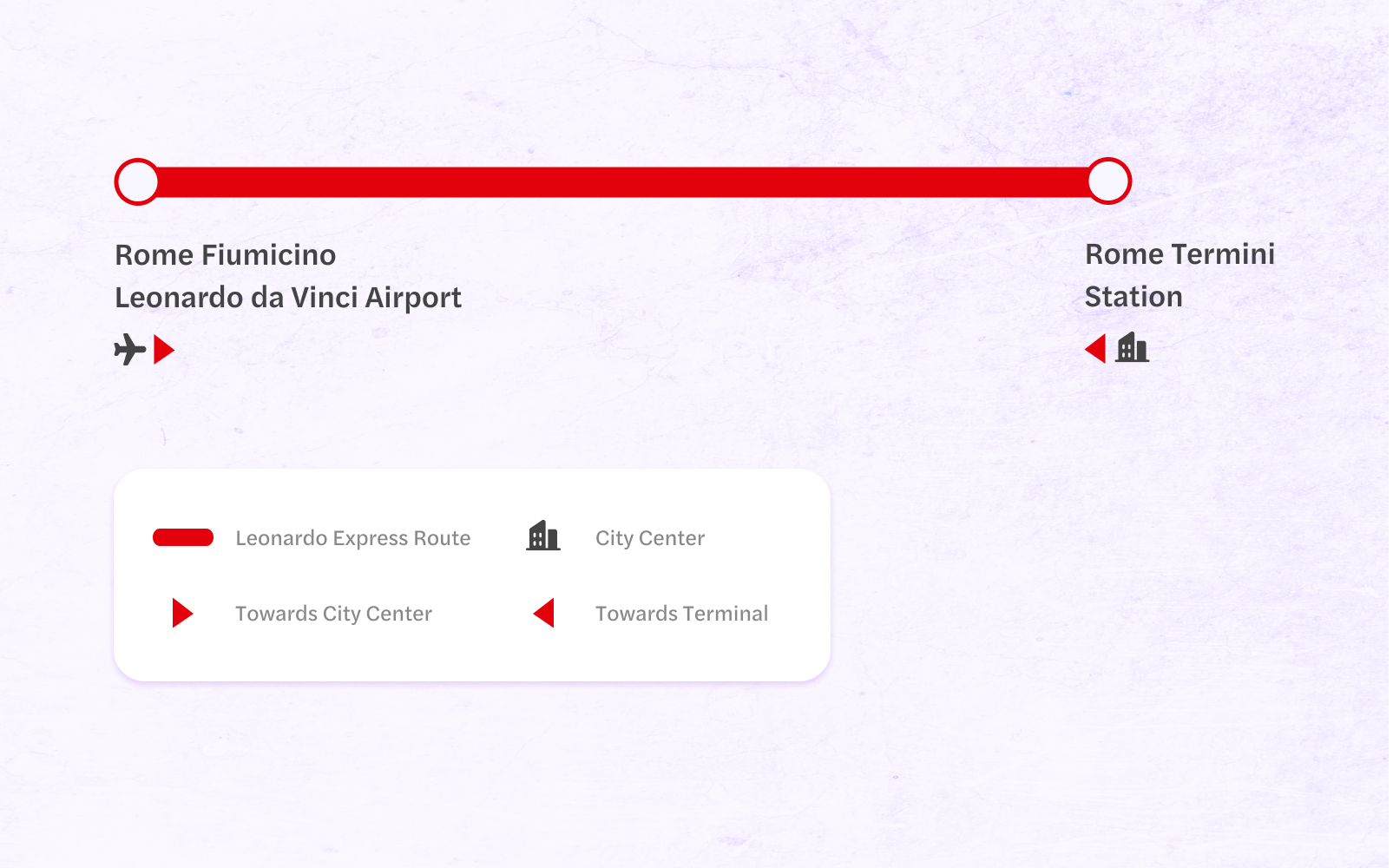
Task: Click the Leonardo Express Route legend label
Action: (x=353, y=538)
